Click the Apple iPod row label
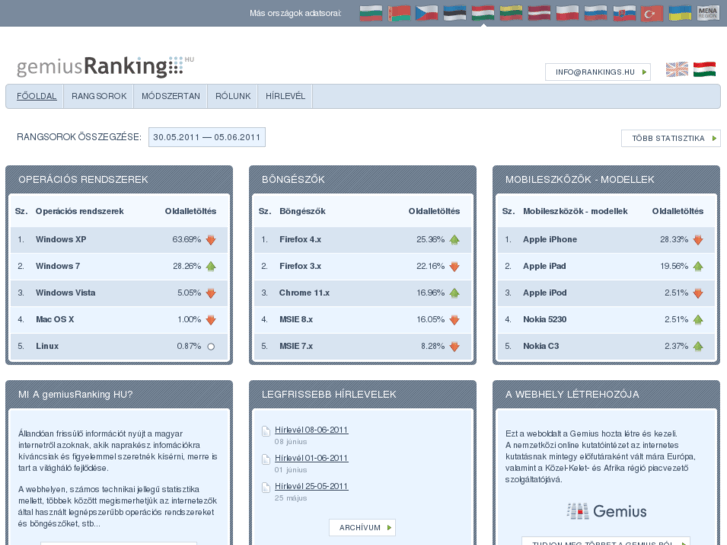Image resolution: width=727 pixels, height=545 pixels. [x=545, y=293]
